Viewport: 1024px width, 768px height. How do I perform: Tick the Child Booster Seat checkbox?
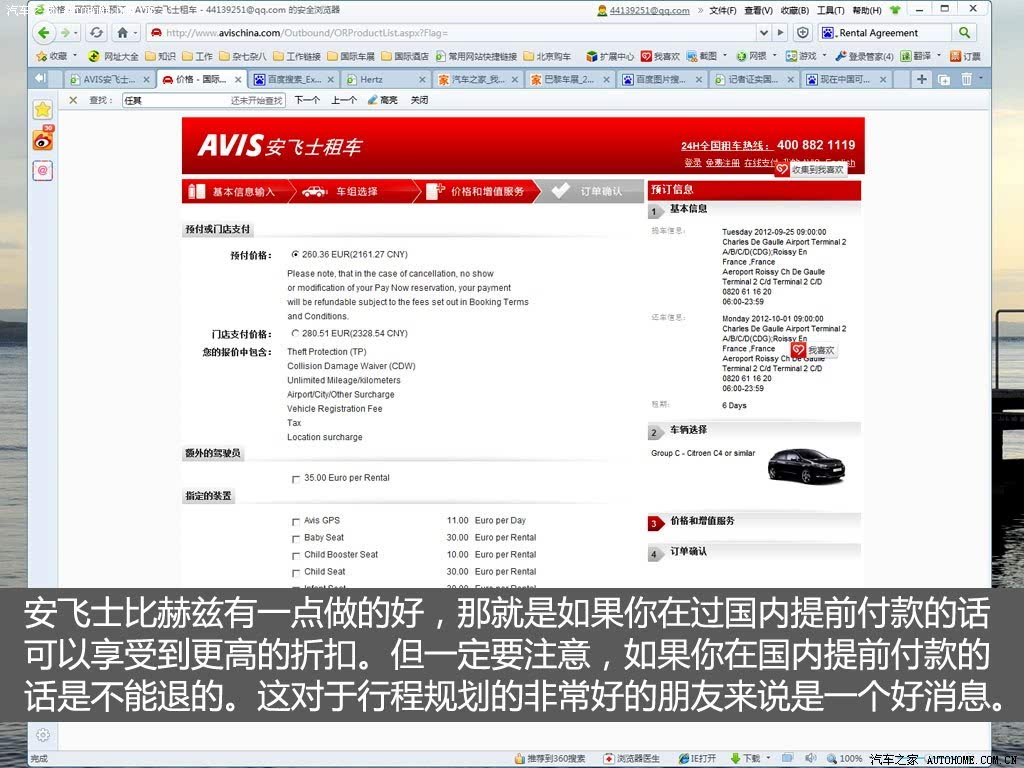click(x=296, y=556)
